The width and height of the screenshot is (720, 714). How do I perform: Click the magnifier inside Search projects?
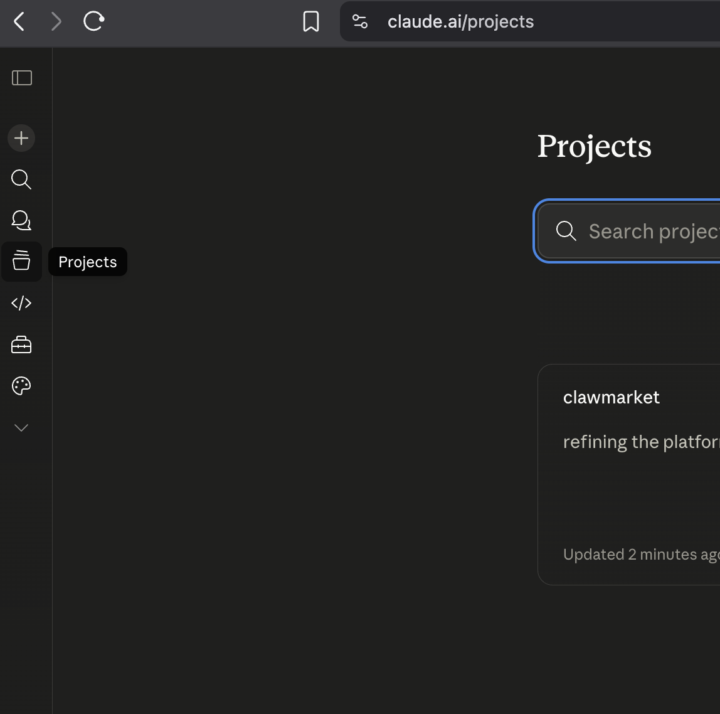(566, 231)
